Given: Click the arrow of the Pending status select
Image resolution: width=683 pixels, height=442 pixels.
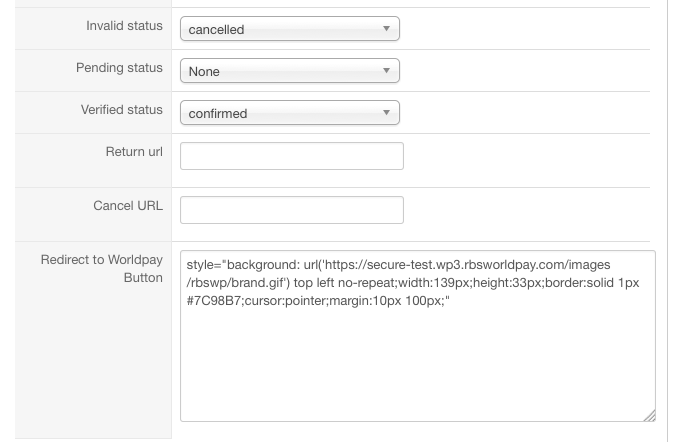Looking at the screenshot, I should coord(386,72).
